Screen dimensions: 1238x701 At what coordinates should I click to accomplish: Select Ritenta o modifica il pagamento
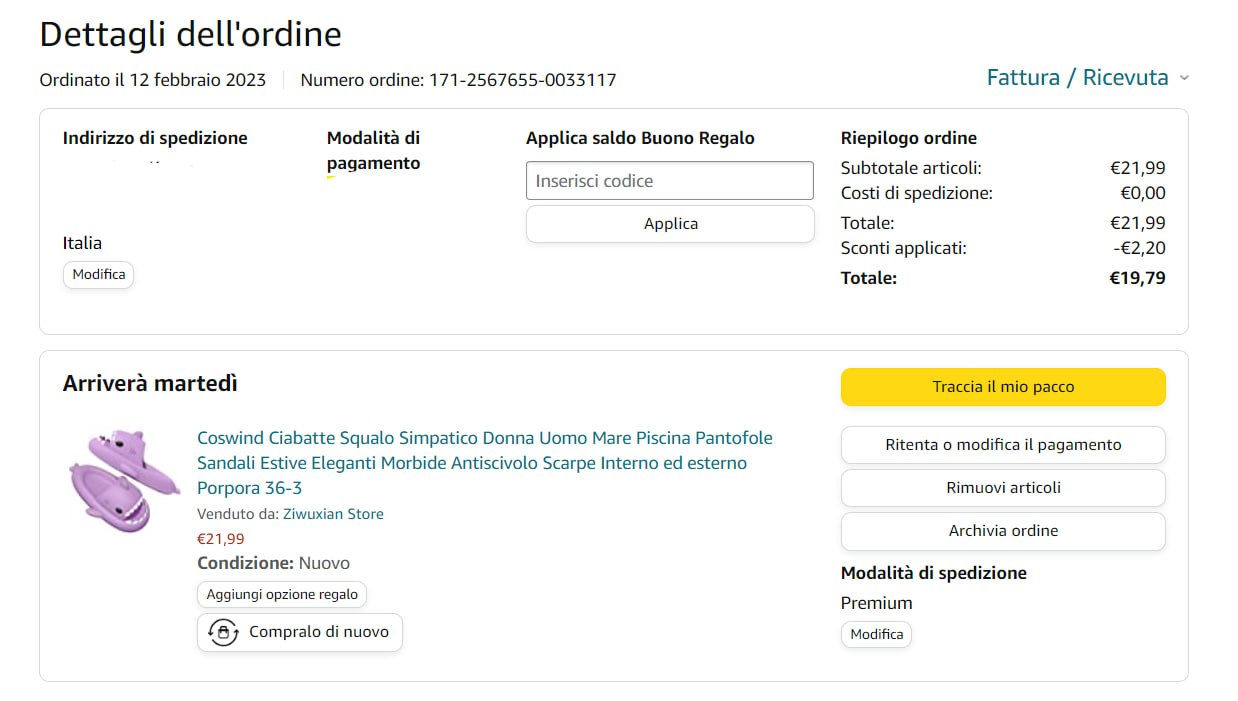point(1003,445)
